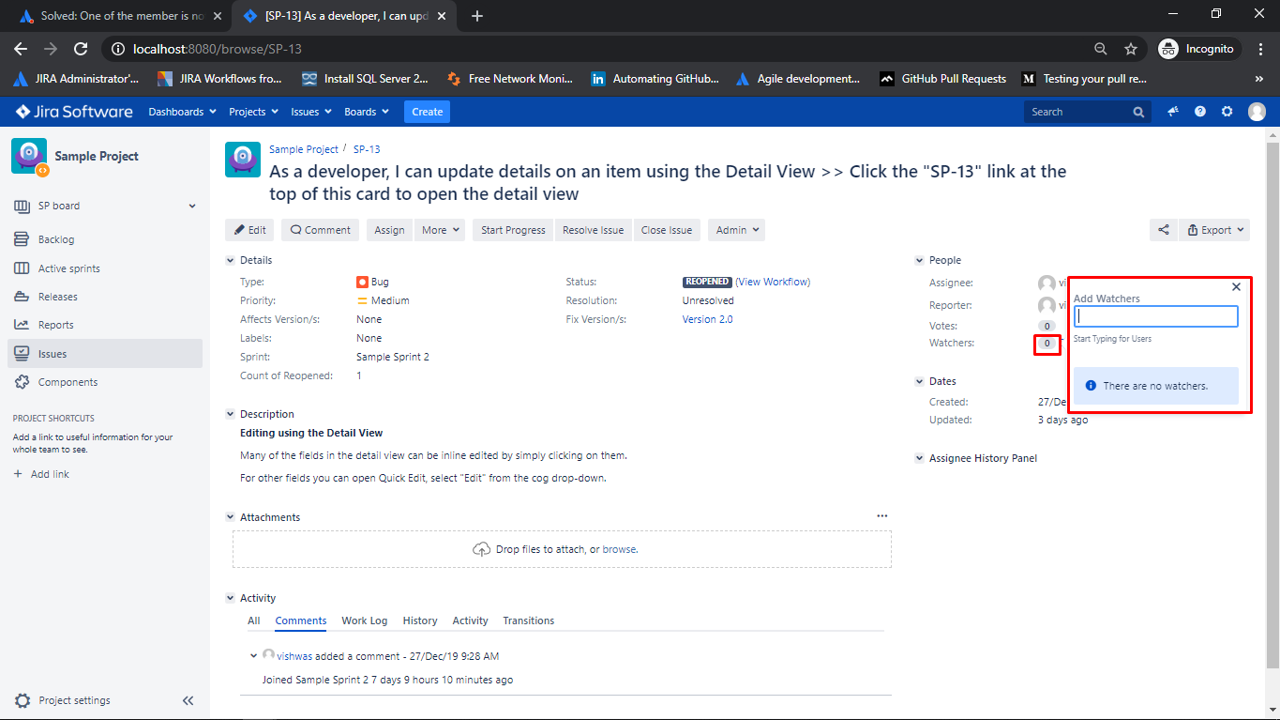Switch to the History activity tab
Viewport: 1280px width, 720px height.
pyautogui.click(x=420, y=621)
